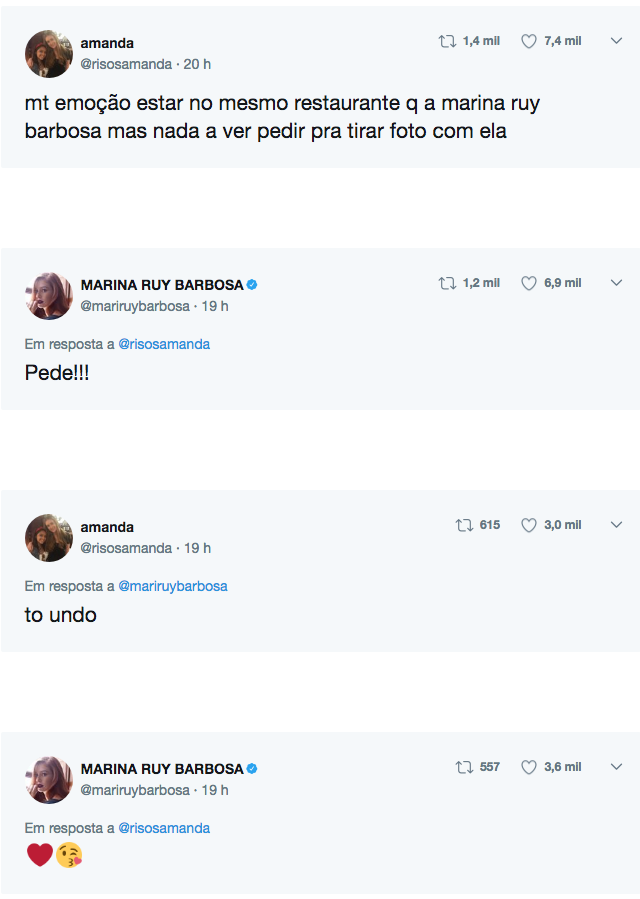The height and width of the screenshot is (899, 640).
Task: Open the "20 h" timestamp of amanda's tweet
Action: pos(197,64)
